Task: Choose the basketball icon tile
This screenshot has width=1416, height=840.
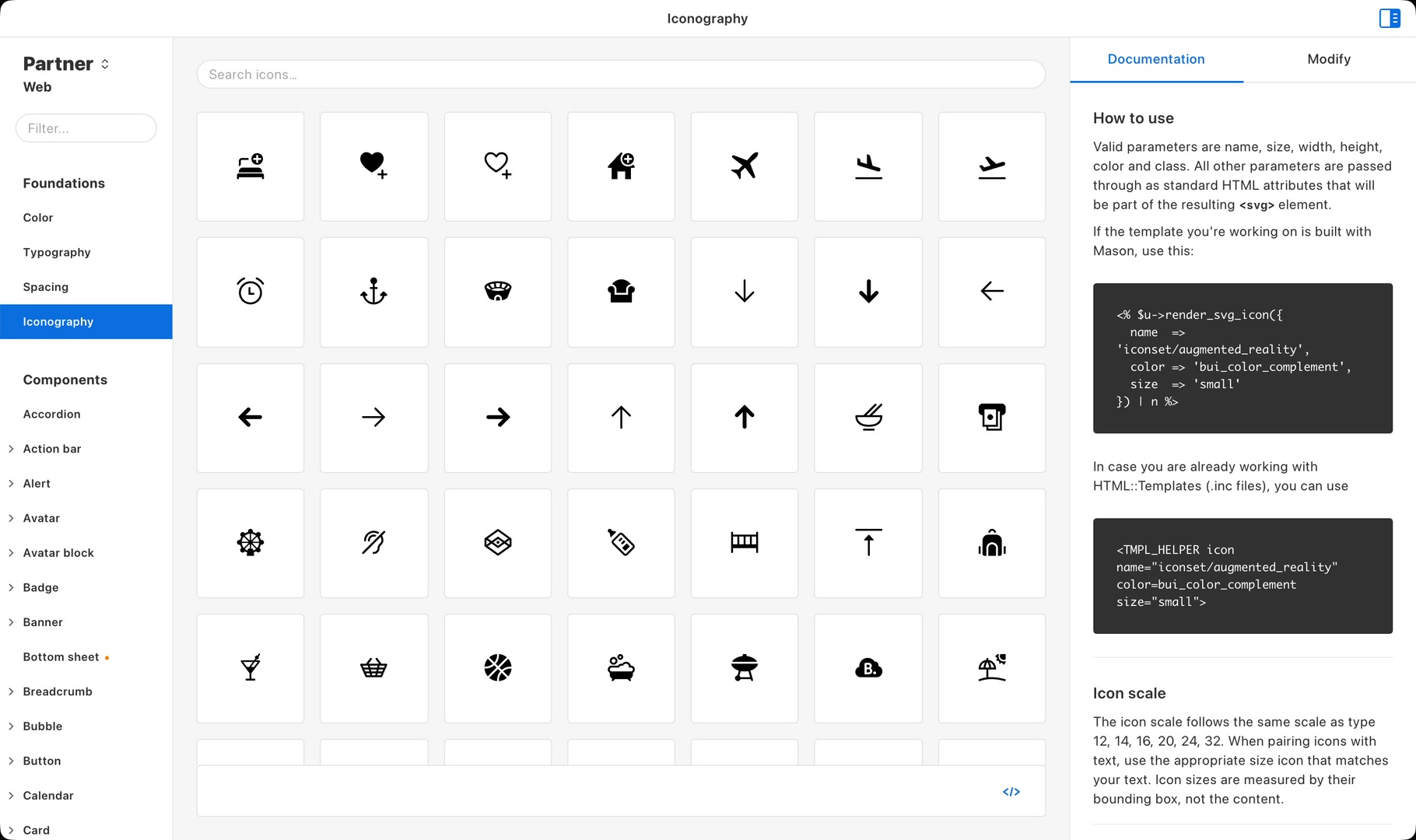Action: click(x=498, y=668)
